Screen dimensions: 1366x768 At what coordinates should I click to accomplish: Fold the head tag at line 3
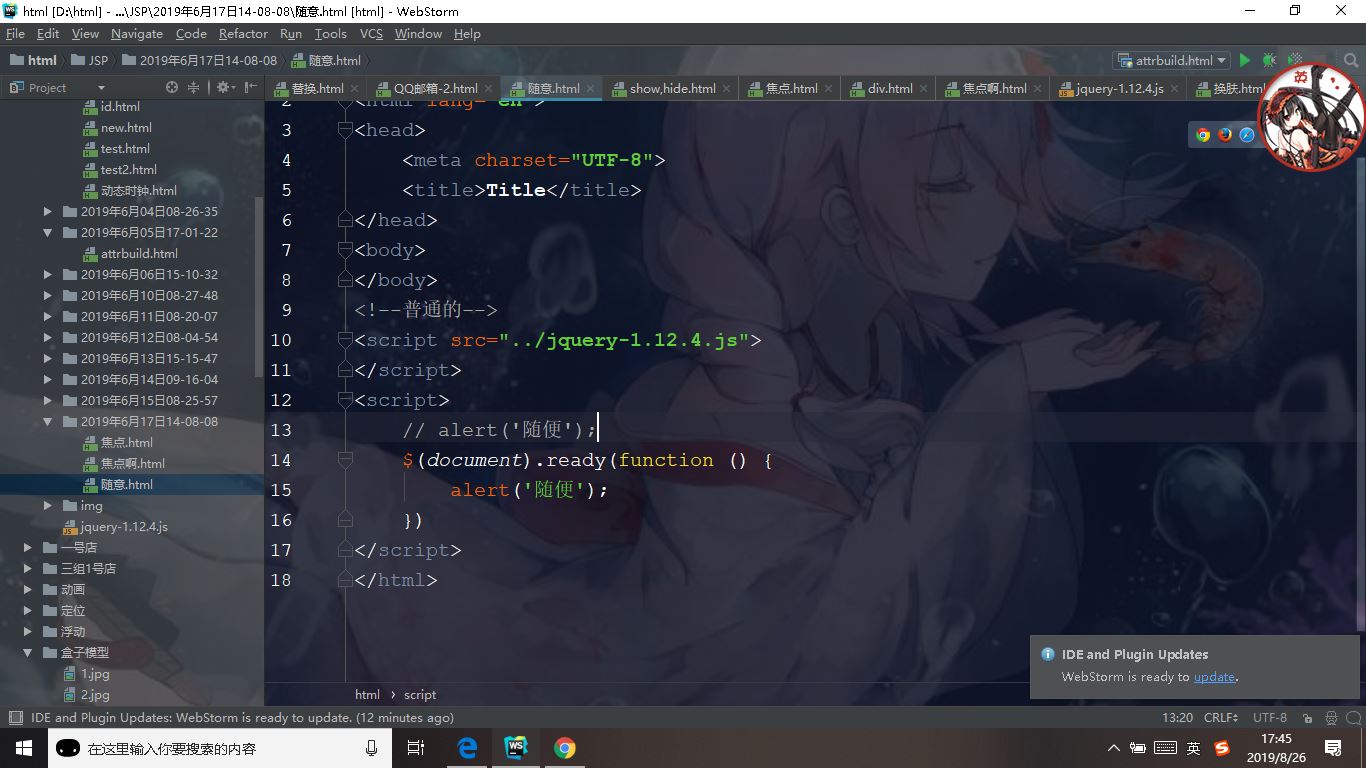[346, 130]
